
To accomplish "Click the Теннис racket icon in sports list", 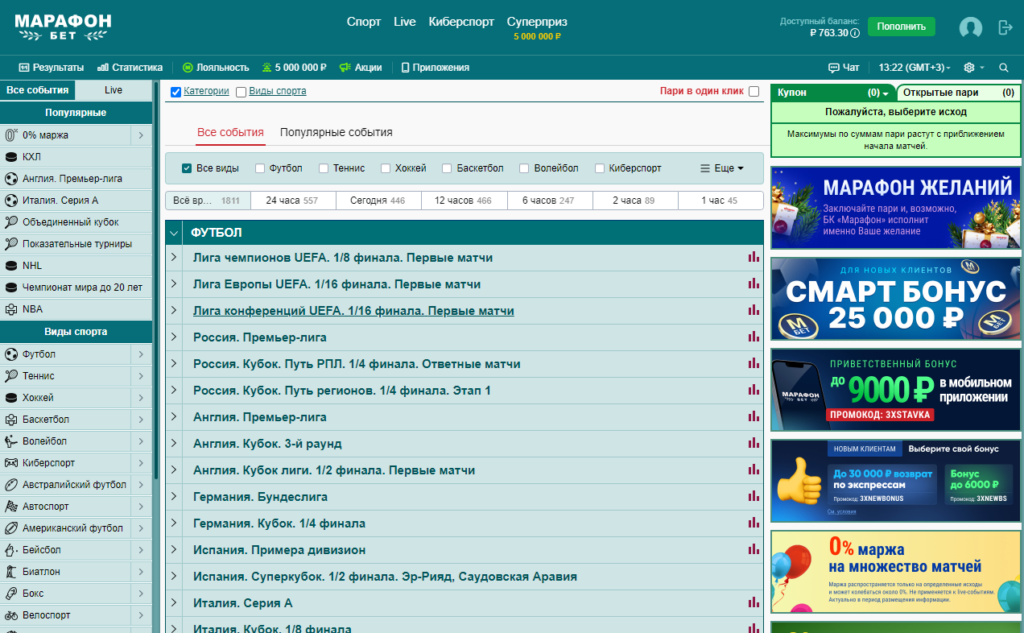I will (x=11, y=376).
